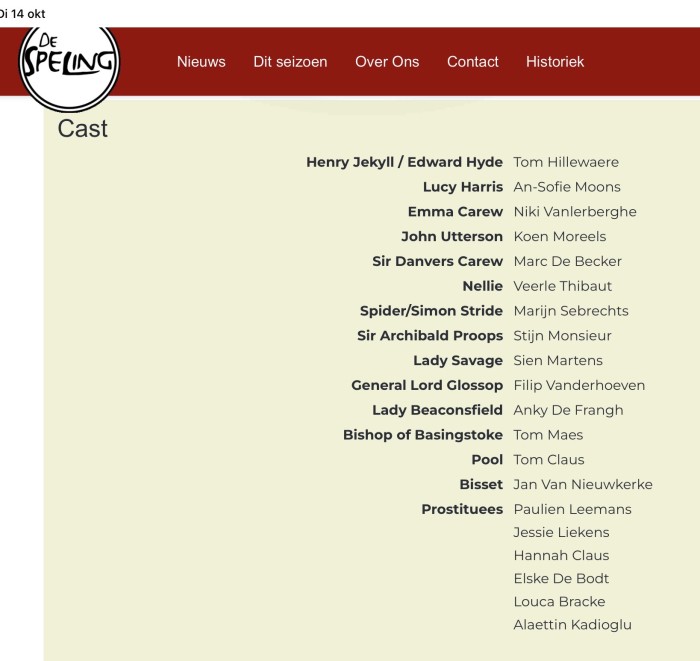Click the Lucy Harris role label

pyautogui.click(x=462, y=187)
